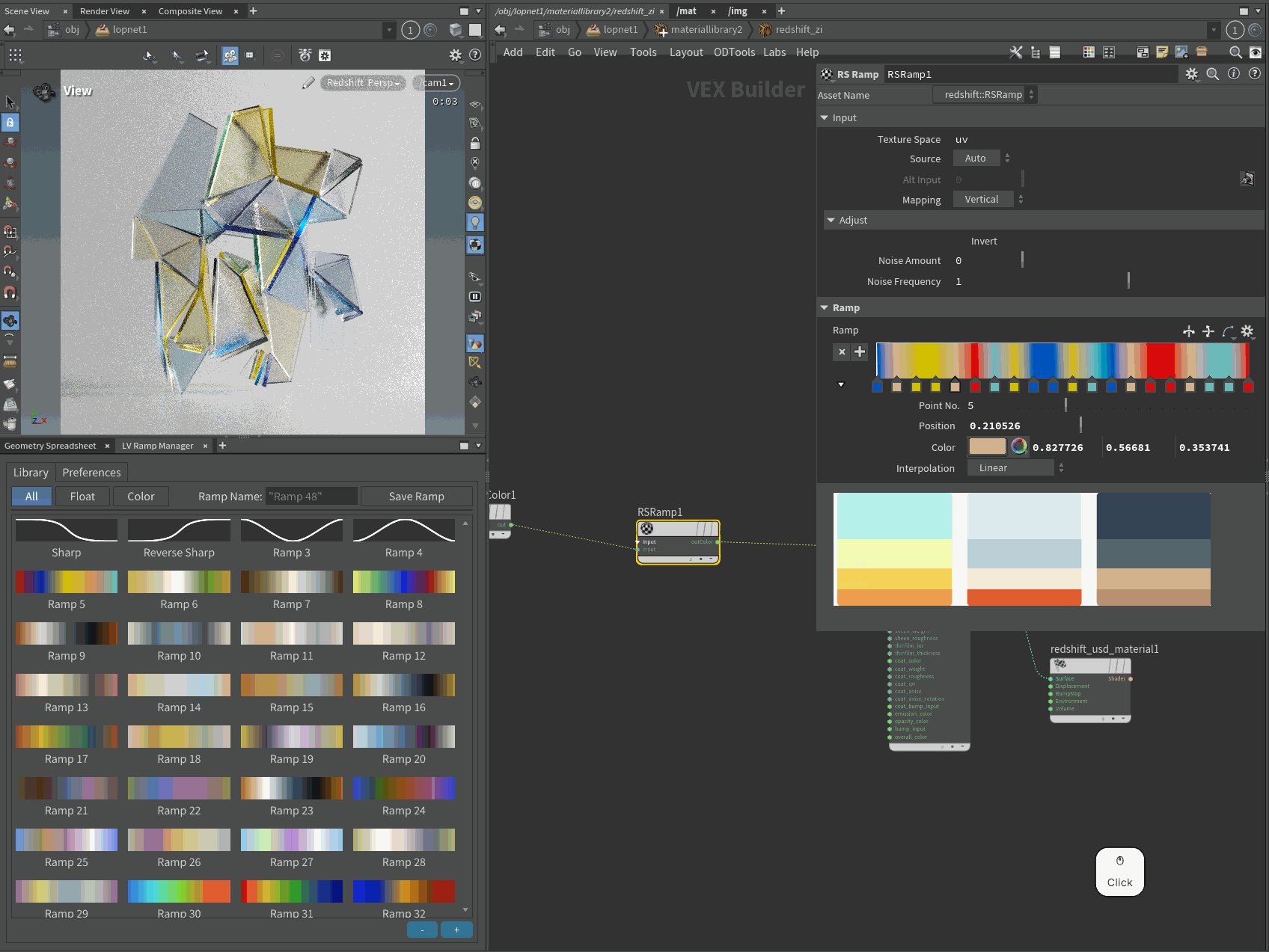Collapse the Ramp section
The image size is (1269, 952).
(x=825, y=308)
